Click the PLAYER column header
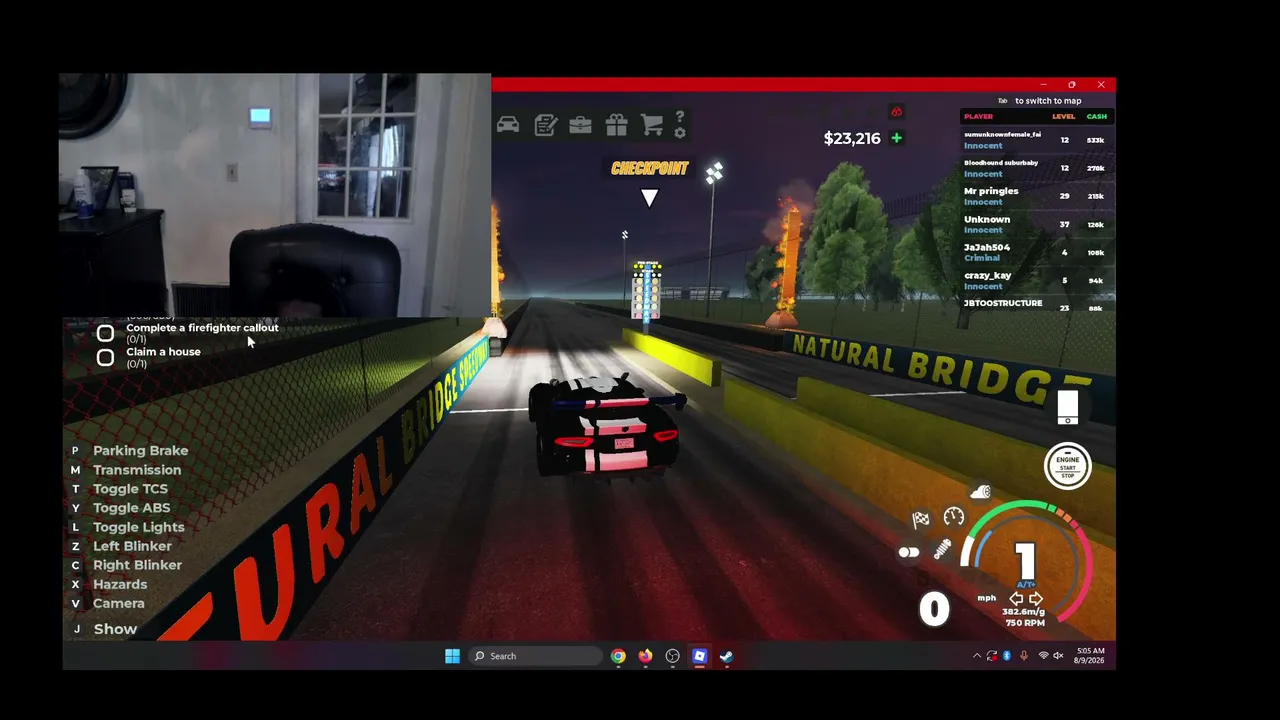 point(979,117)
